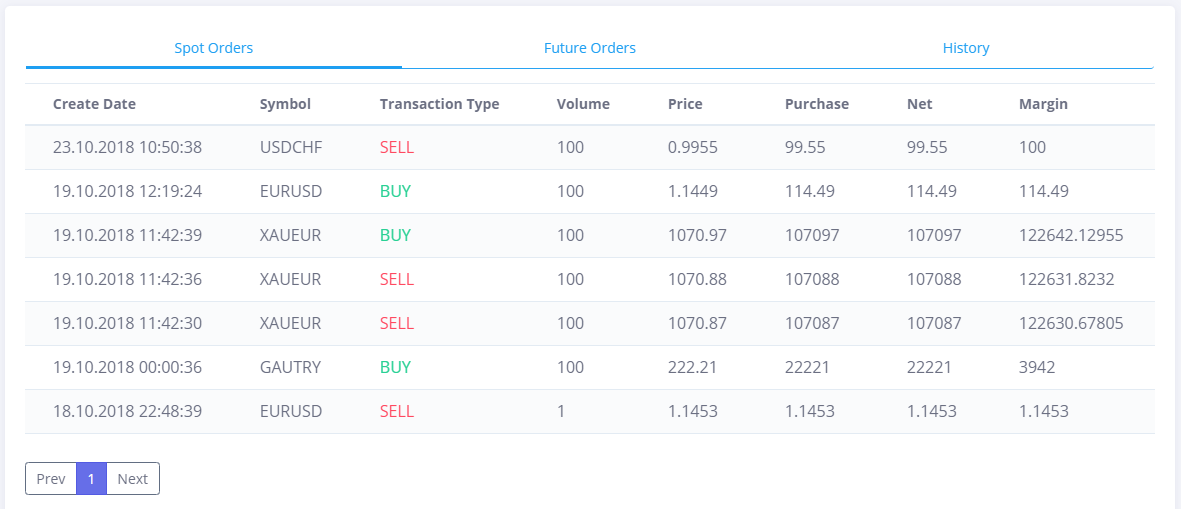Click the Prev pagination button
This screenshot has width=1181, height=509.
[51, 479]
